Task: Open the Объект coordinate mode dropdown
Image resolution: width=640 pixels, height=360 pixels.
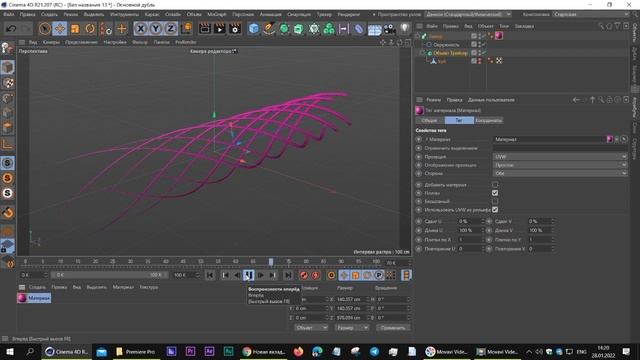Action: (311, 328)
